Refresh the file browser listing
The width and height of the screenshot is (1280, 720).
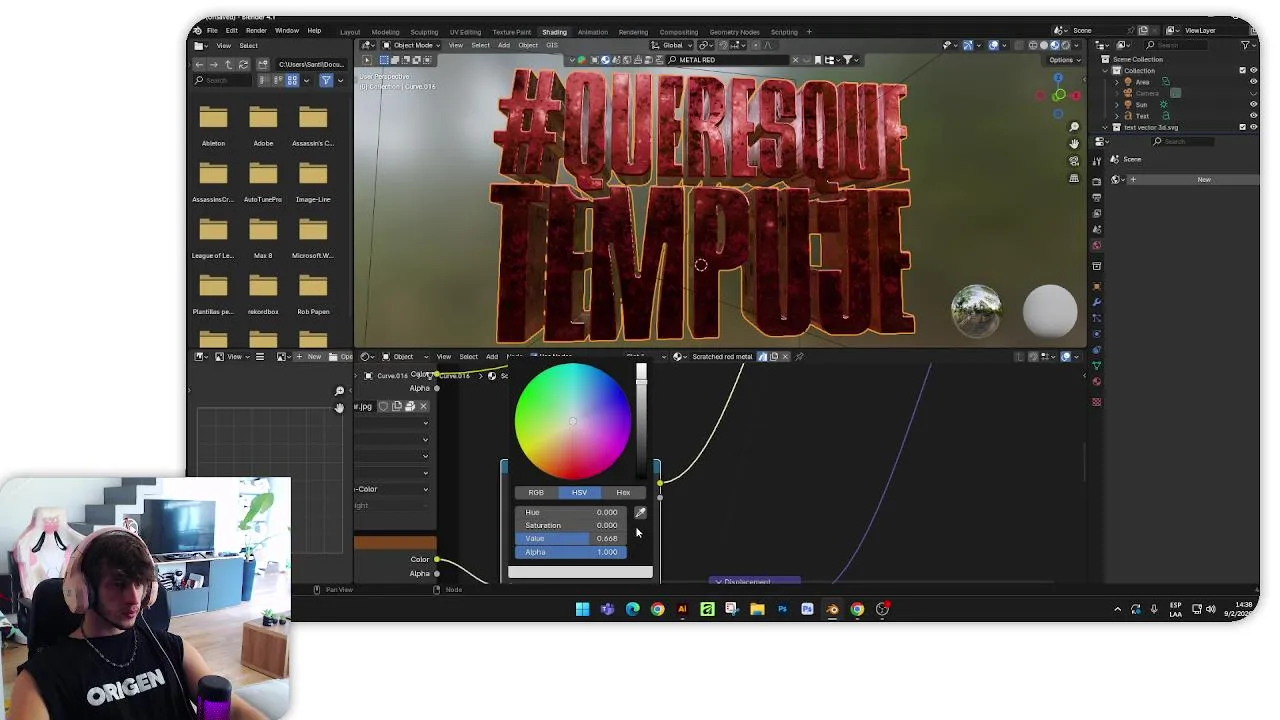tap(243, 64)
